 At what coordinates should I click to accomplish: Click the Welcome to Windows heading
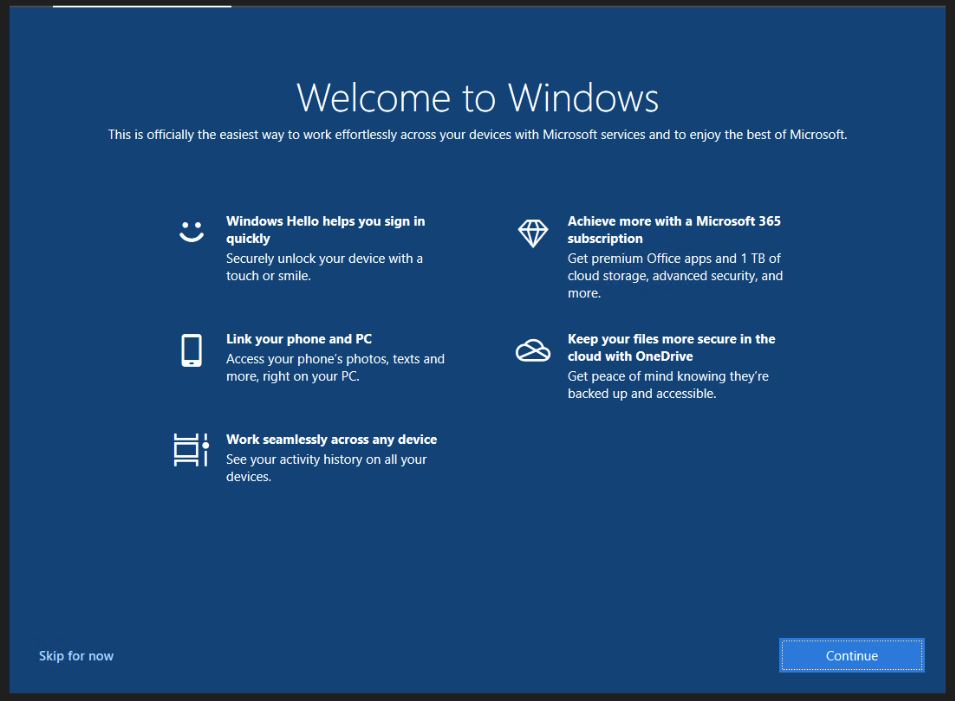[x=478, y=97]
